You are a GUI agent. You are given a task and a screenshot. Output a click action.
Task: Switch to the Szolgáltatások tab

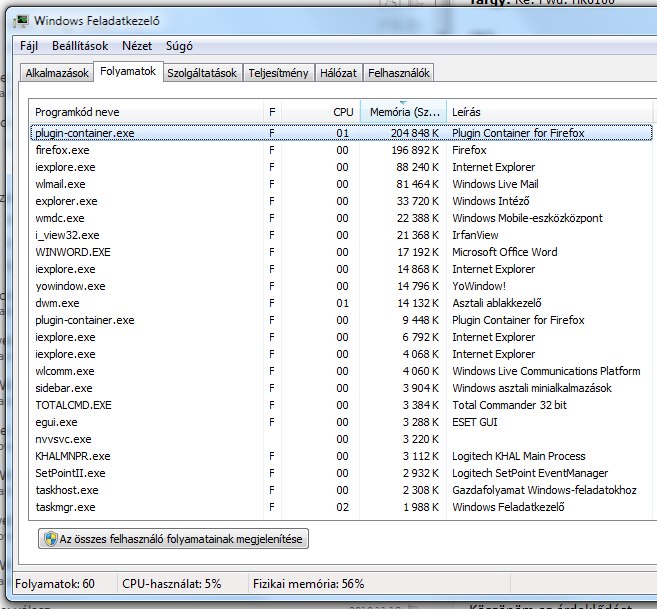click(202, 73)
